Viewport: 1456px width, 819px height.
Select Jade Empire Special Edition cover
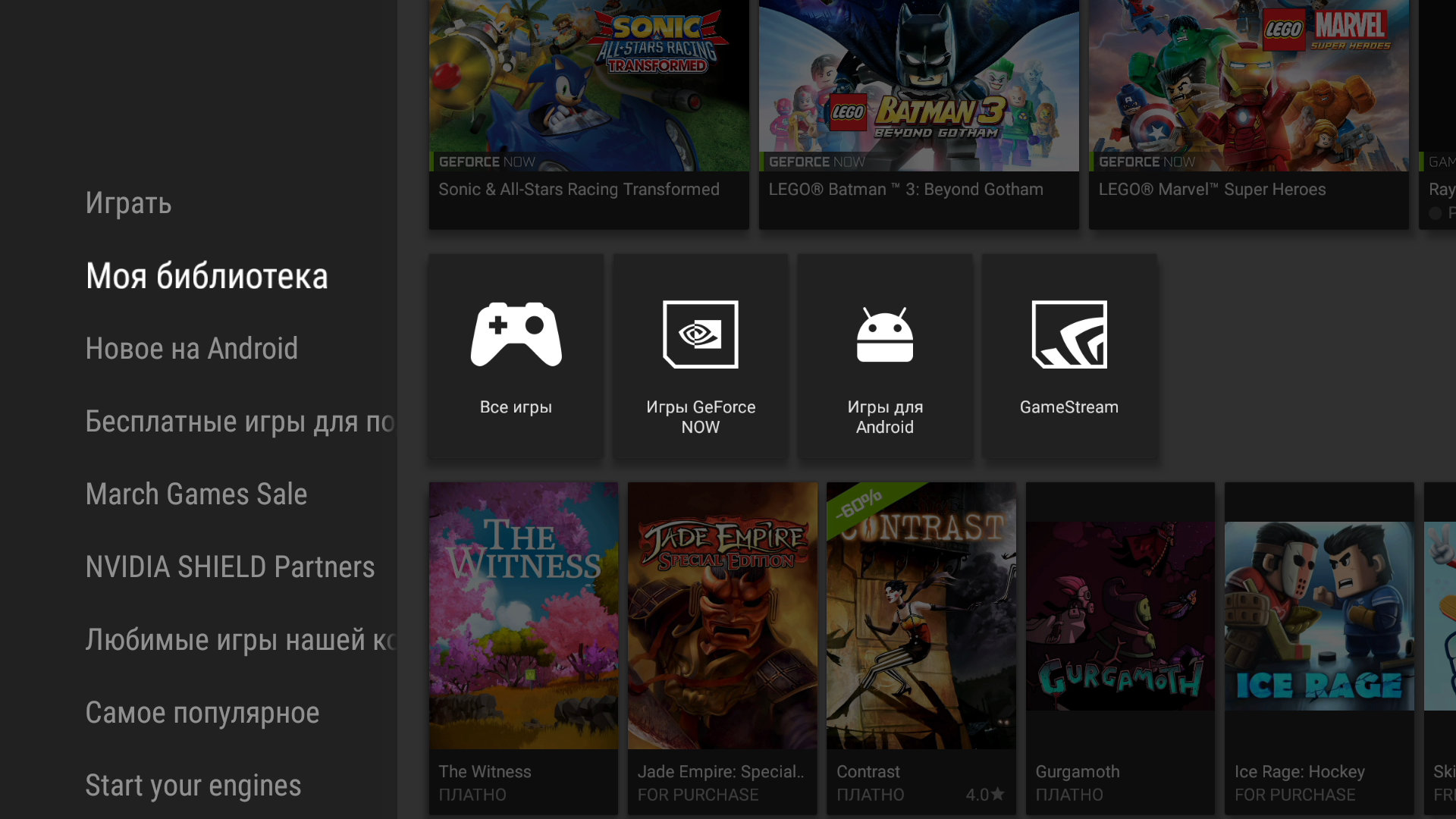[x=722, y=616]
